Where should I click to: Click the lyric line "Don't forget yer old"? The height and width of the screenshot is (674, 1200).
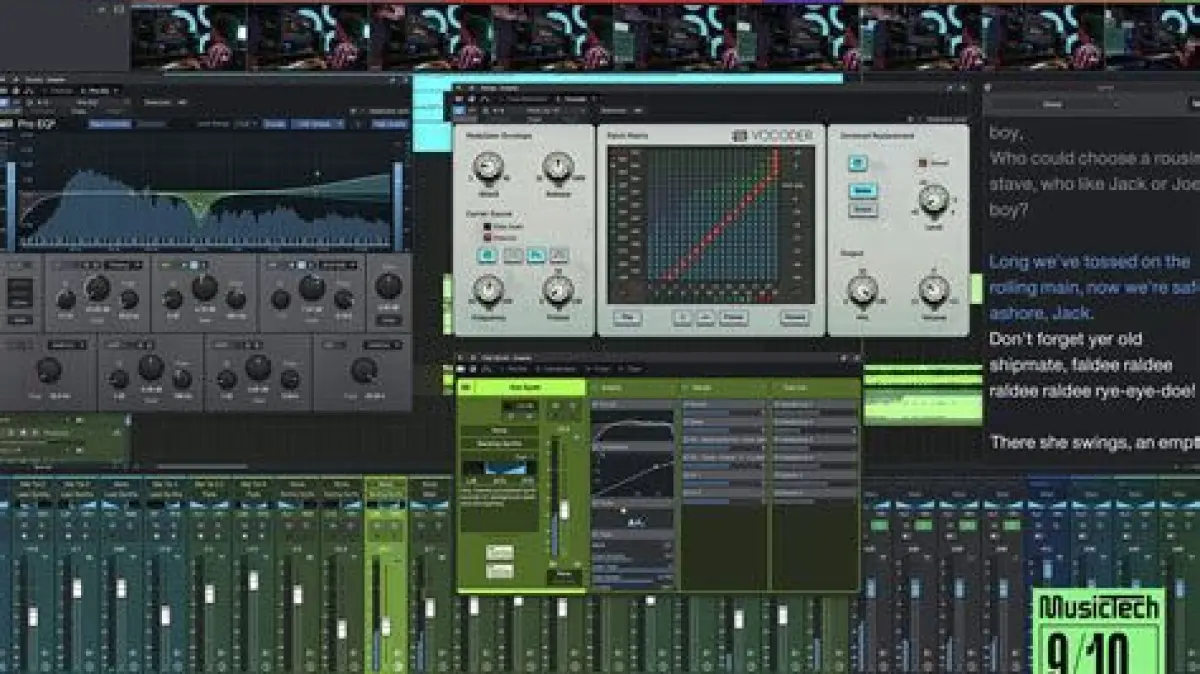click(1065, 339)
